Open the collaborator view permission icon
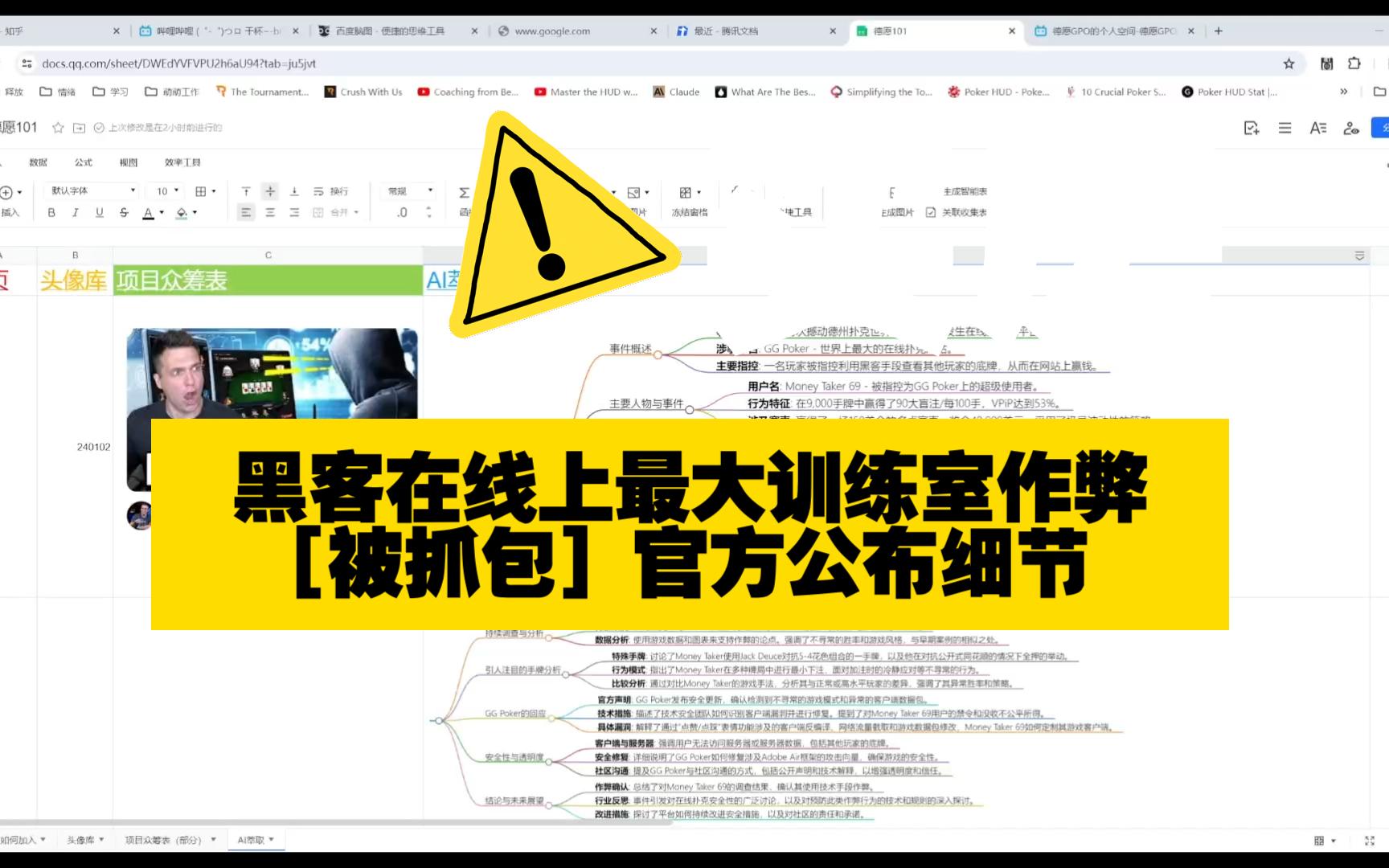 pos(1351,128)
